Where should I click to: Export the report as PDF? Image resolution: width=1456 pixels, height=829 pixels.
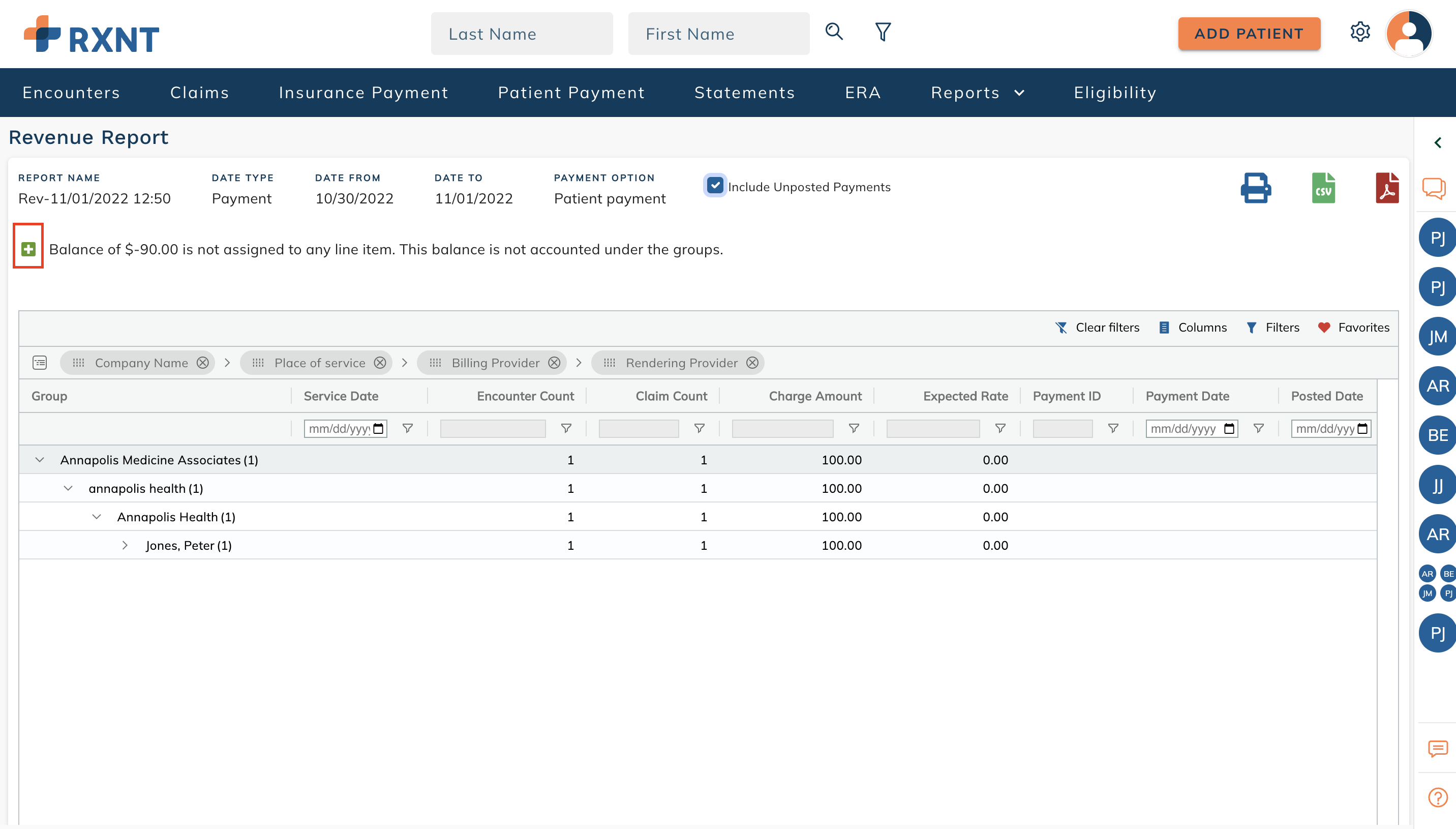click(1386, 188)
